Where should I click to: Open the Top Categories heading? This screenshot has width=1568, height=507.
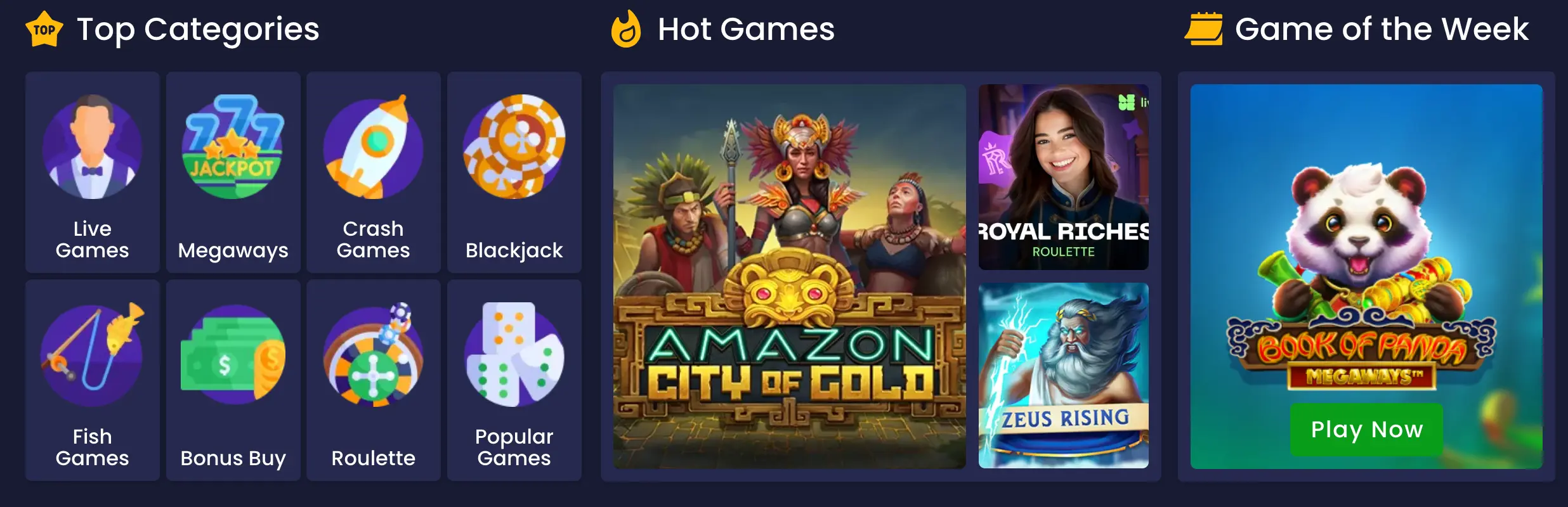[198, 30]
